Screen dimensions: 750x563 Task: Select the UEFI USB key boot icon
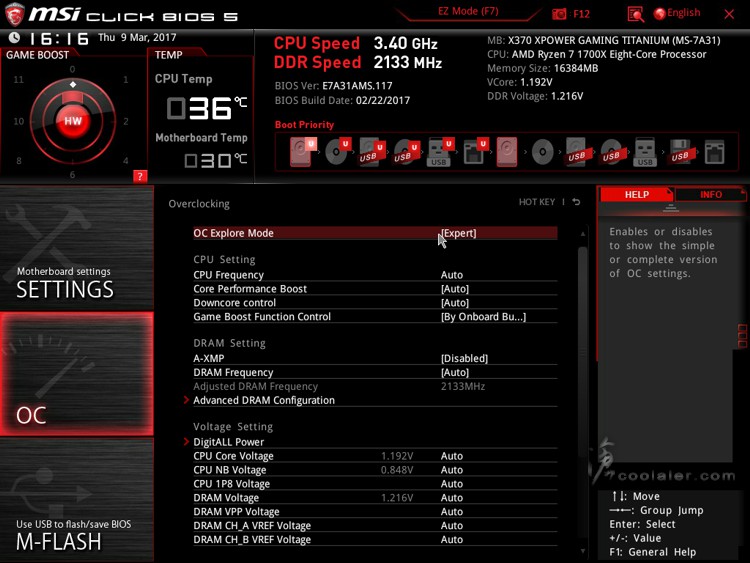(x=440, y=152)
